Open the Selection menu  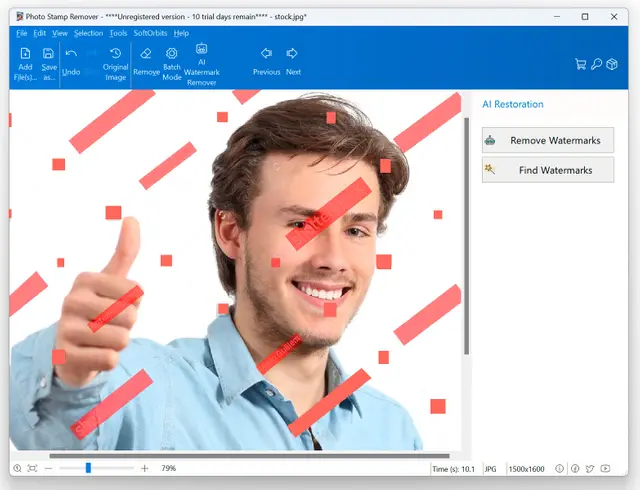[x=89, y=33]
